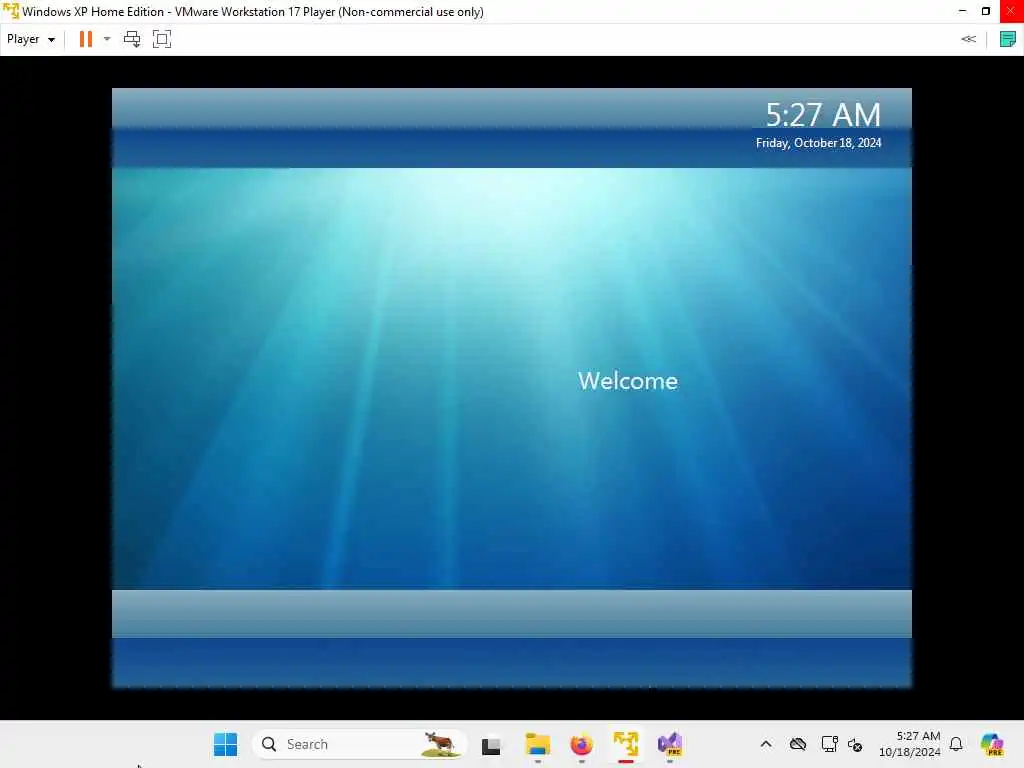Open the notification bell
Viewport: 1024px width, 768px height.
pos(956,744)
